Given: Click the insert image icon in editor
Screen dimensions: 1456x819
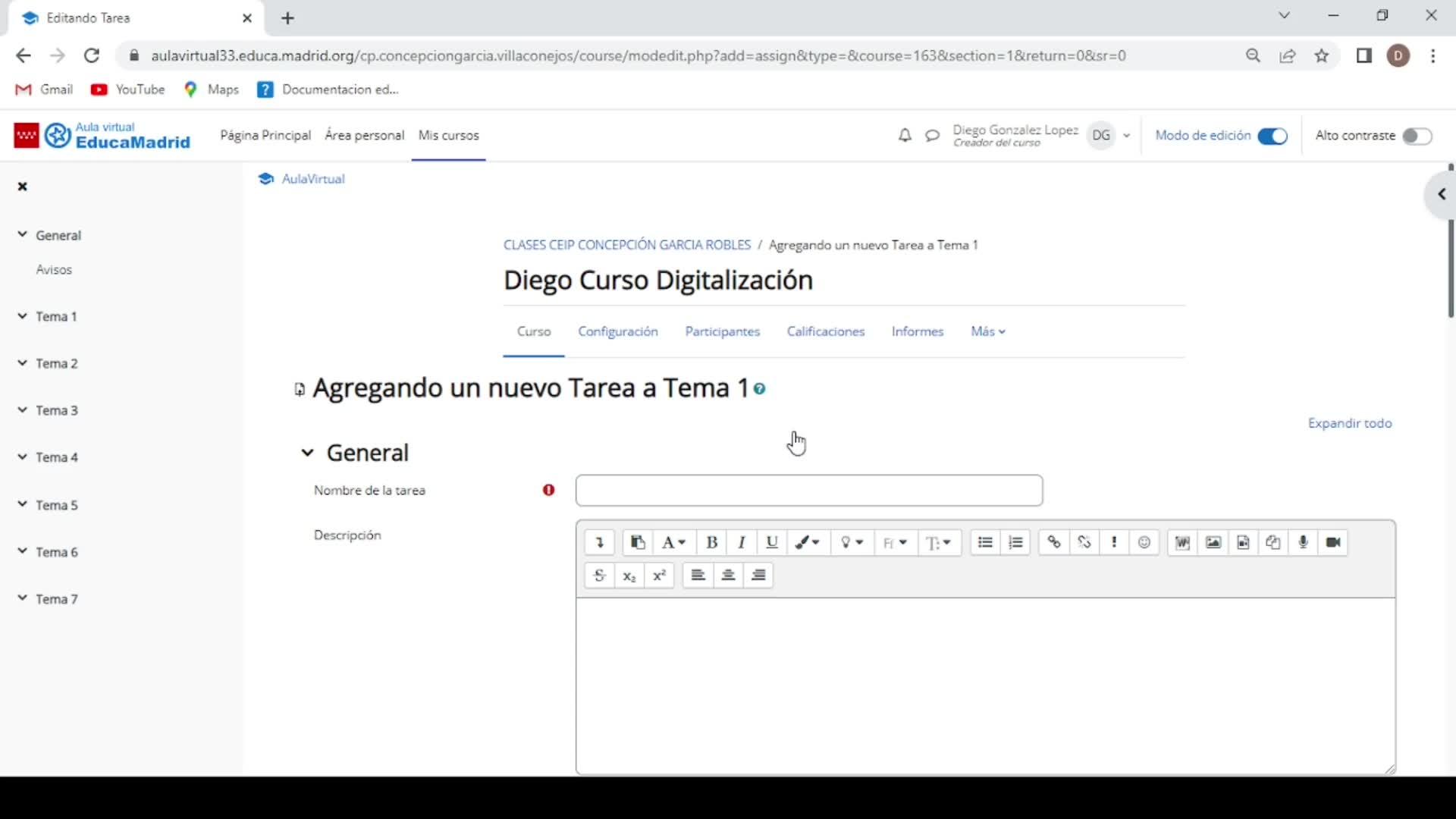Looking at the screenshot, I should pyautogui.click(x=1213, y=542).
